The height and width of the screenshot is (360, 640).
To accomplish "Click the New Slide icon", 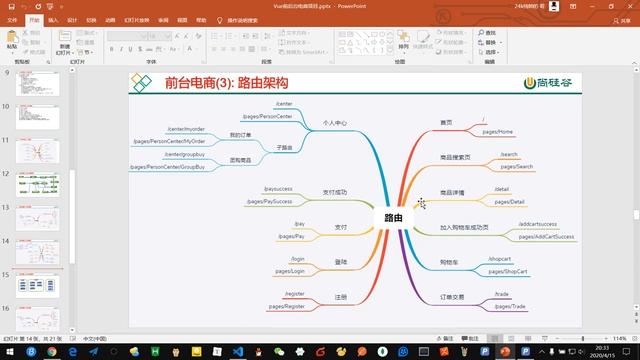I will tap(64, 36).
